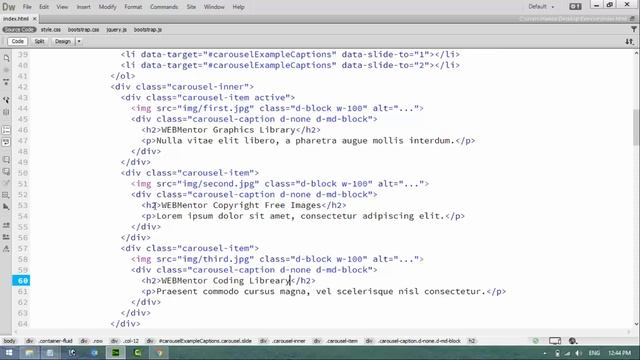The image size is (640, 360).
Task: Close the index.html document tab
Action: point(35,19)
